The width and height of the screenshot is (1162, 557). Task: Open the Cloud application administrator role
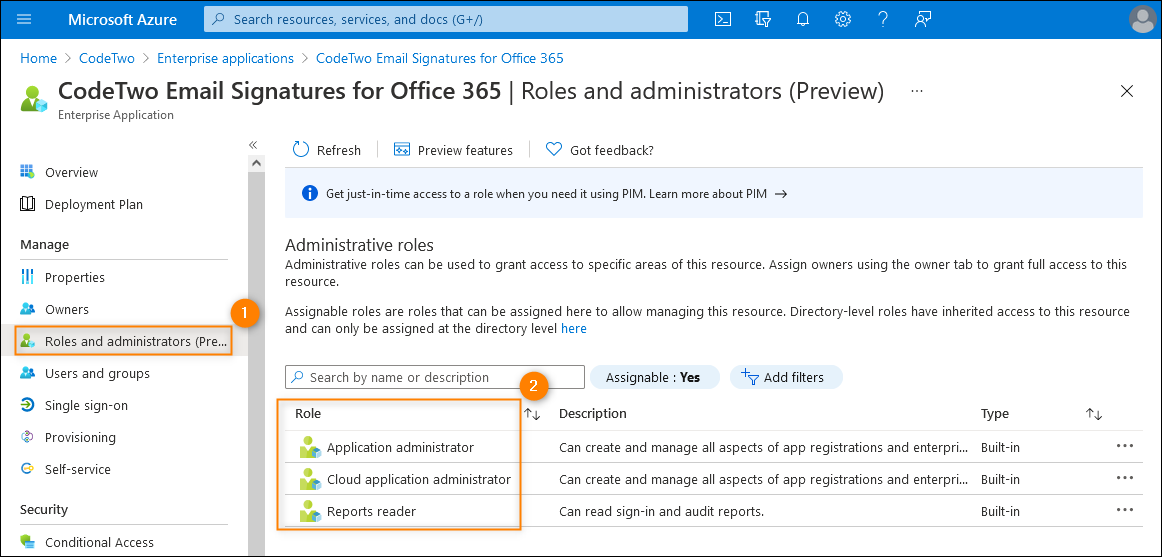click(x=419, y=479)
